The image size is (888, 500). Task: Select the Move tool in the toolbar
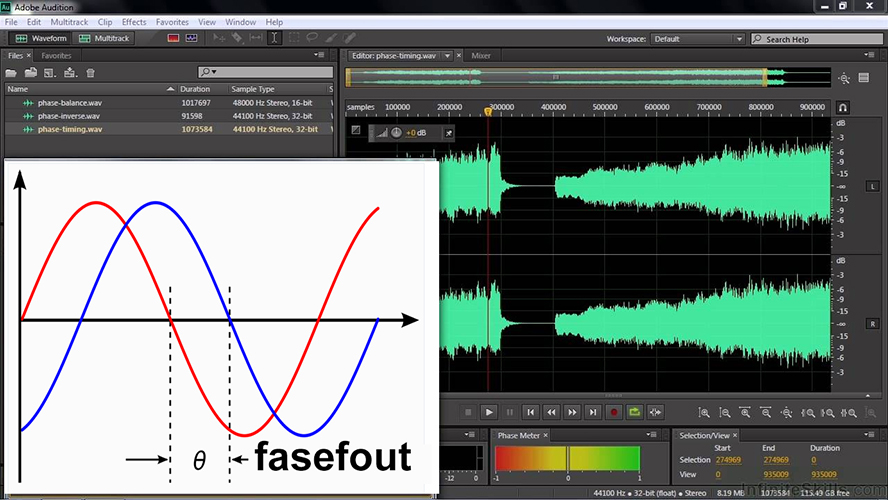tap(219, 39)
